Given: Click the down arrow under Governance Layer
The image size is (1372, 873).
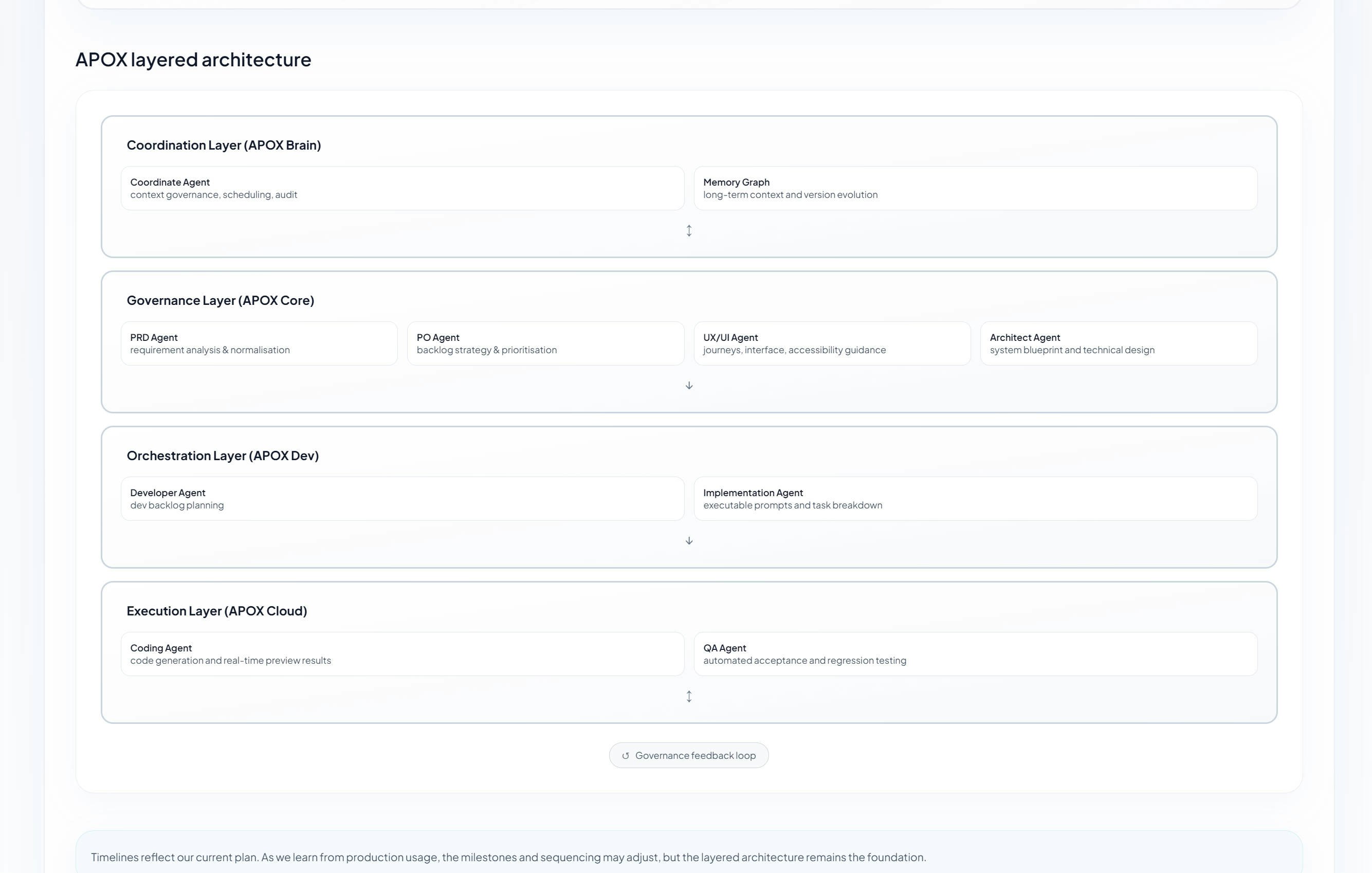Looking at the screenshot, I should [x=689, y=386].
